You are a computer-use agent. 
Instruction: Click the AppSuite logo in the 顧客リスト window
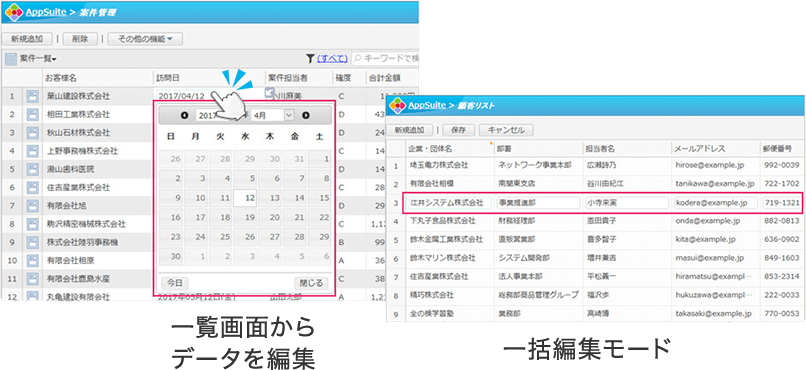[397, 105]
